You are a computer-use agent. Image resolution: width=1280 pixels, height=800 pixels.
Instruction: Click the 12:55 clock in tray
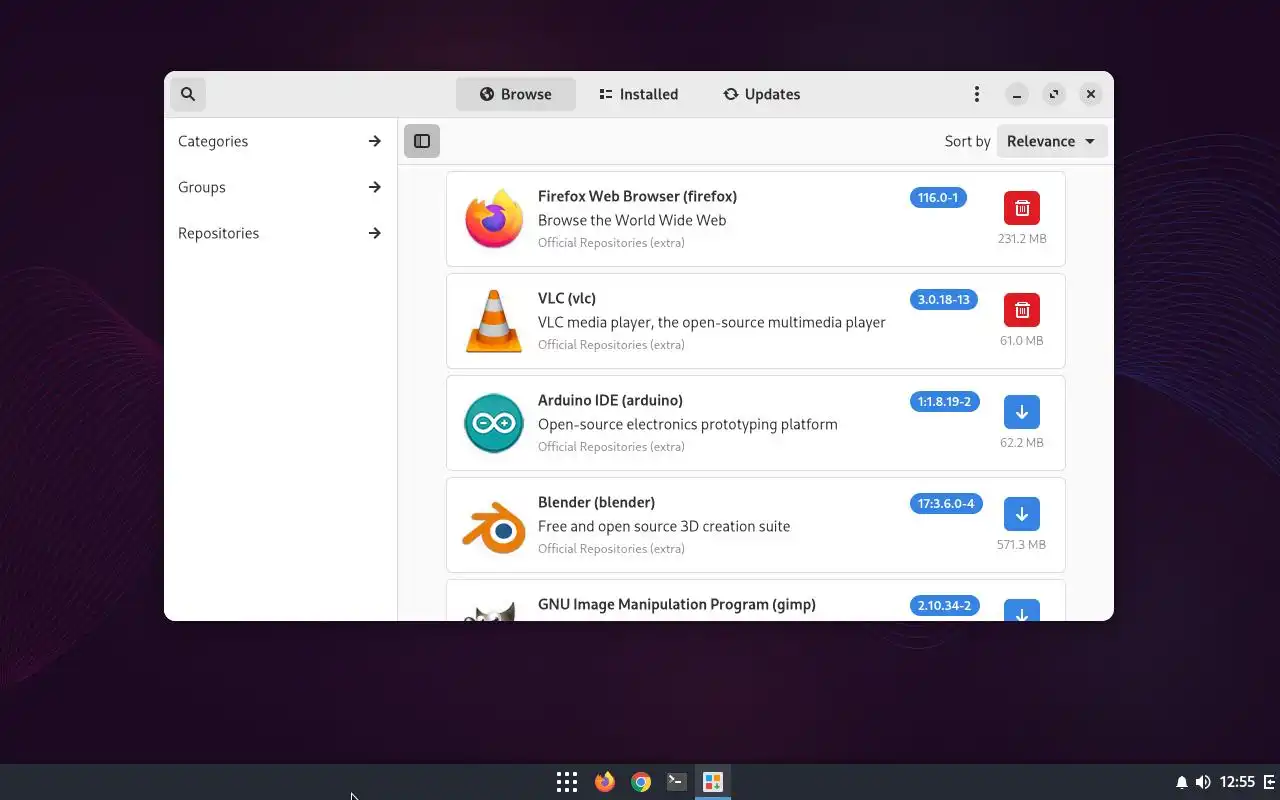point(1237,782)
